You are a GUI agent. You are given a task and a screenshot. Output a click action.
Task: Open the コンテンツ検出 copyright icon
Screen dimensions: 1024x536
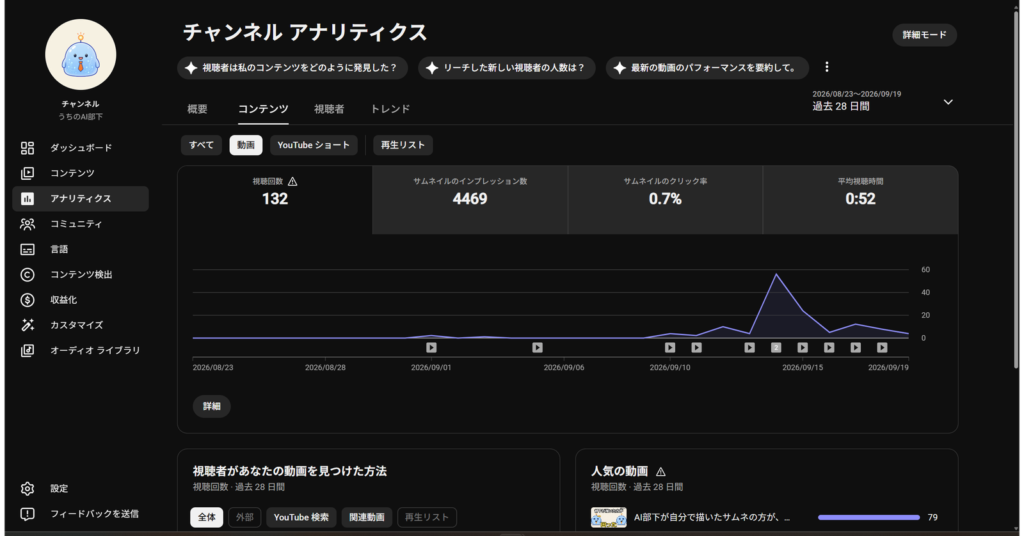click(x=27, y=275)
